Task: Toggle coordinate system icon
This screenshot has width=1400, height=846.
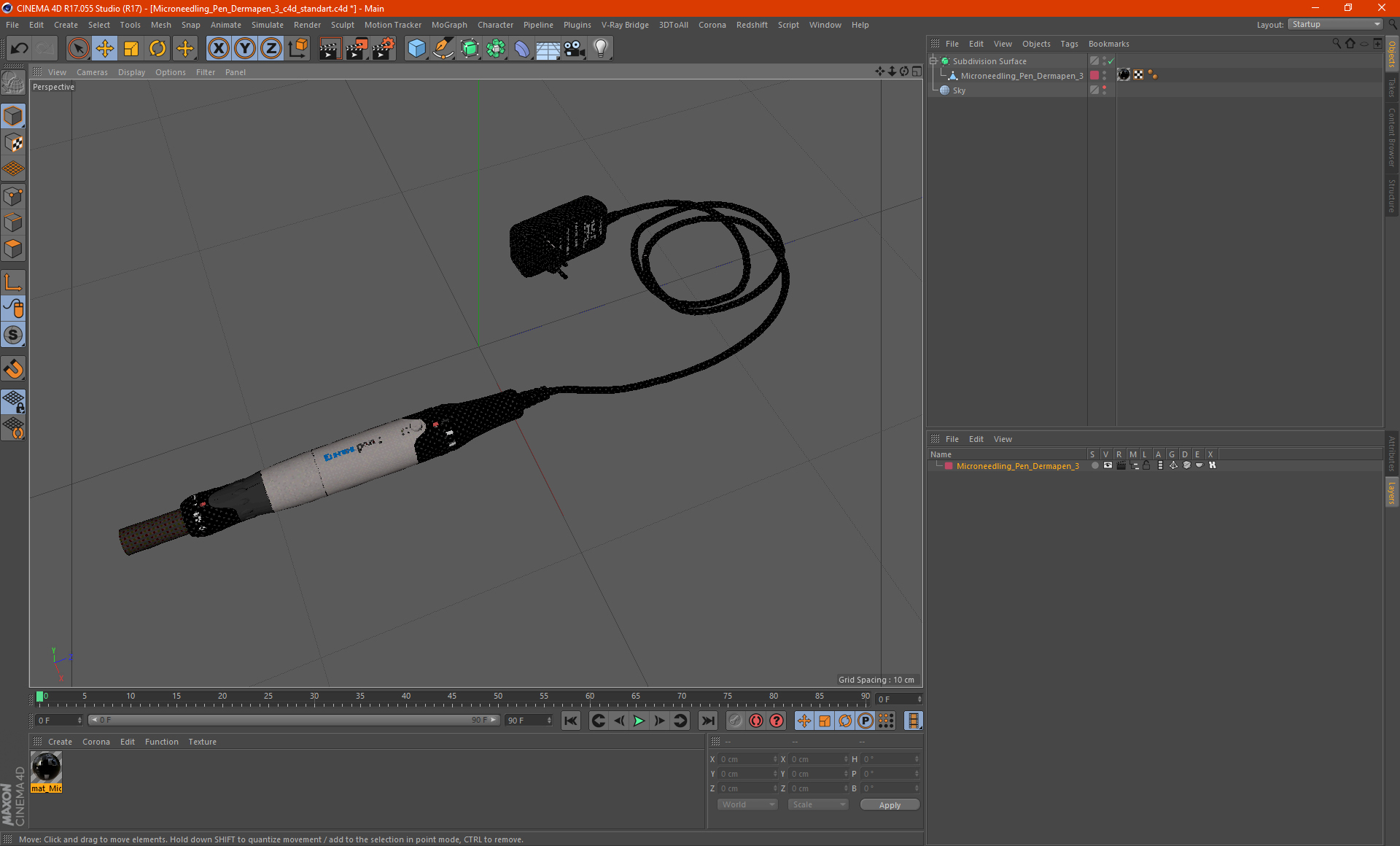Action: [x=298, y=49]
